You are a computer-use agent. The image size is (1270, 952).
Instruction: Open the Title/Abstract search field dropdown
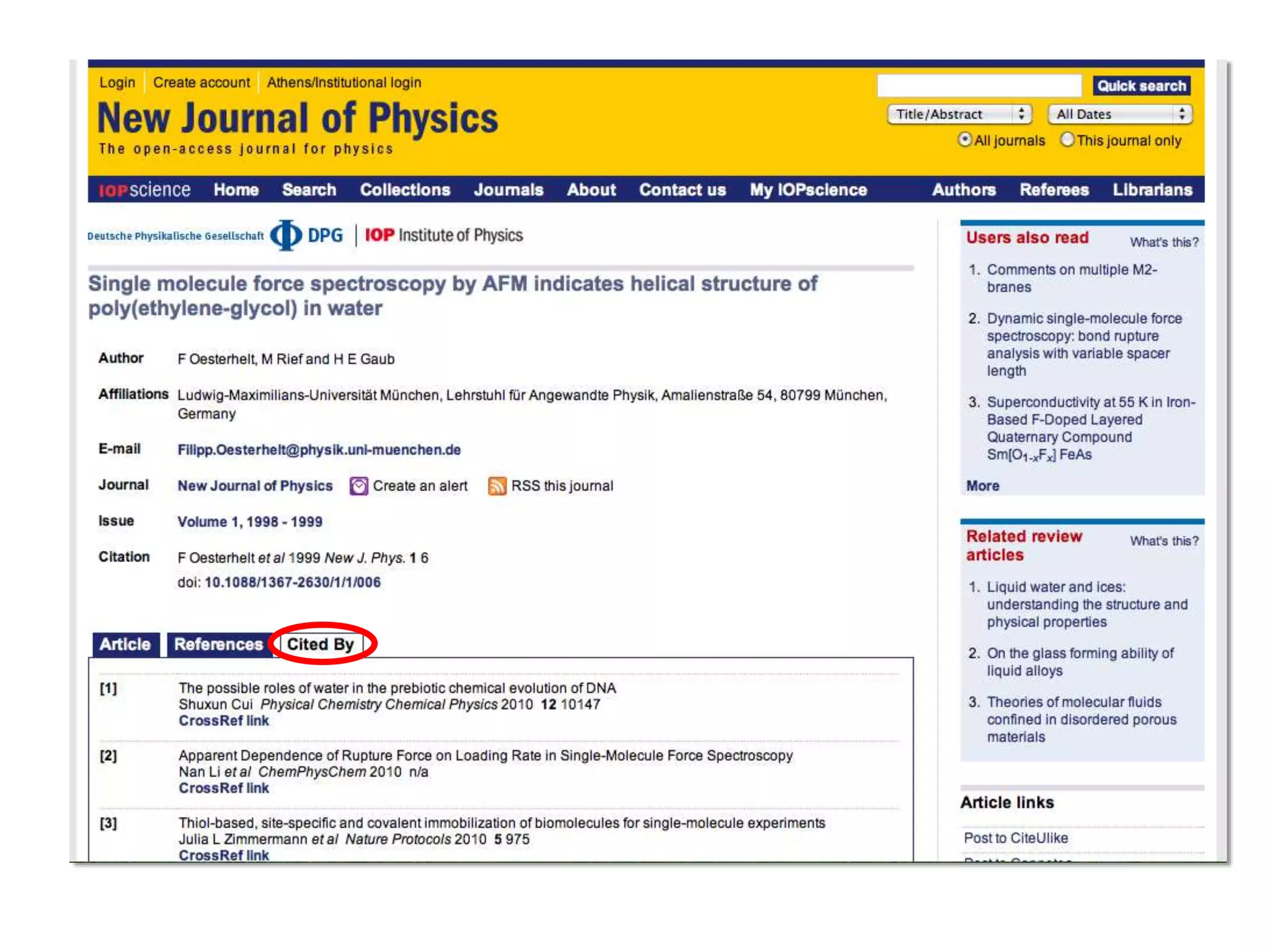pos(959,114)
